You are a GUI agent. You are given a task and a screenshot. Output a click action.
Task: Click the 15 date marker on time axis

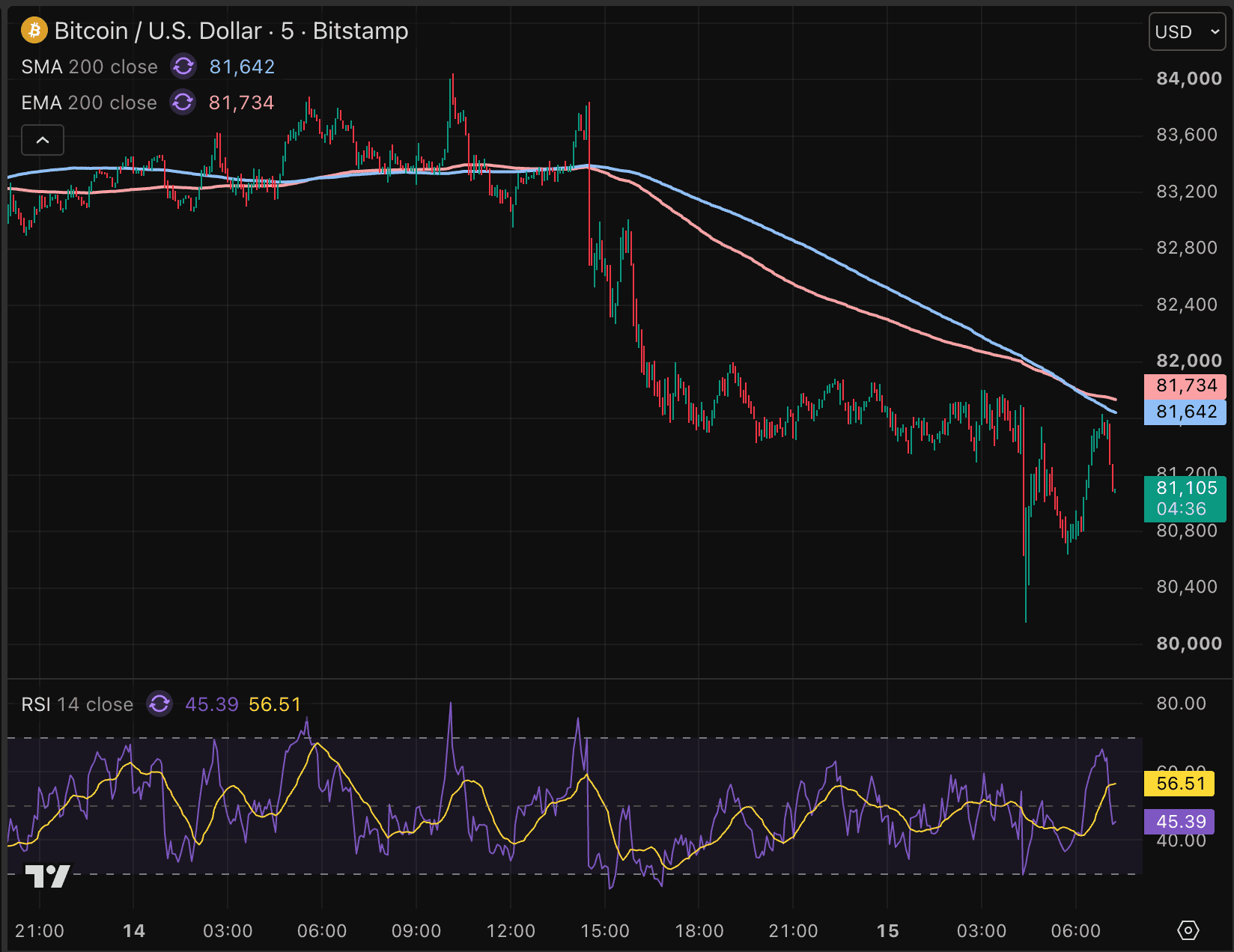click(887, 930)
